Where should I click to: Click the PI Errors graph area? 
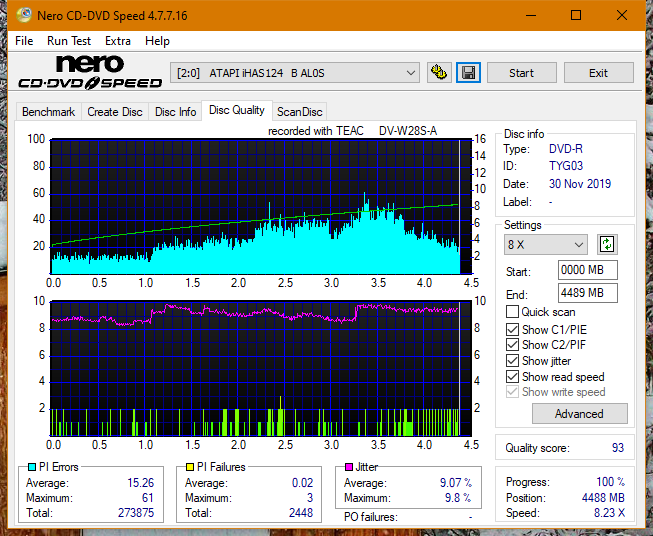click(x=261, y=207)
